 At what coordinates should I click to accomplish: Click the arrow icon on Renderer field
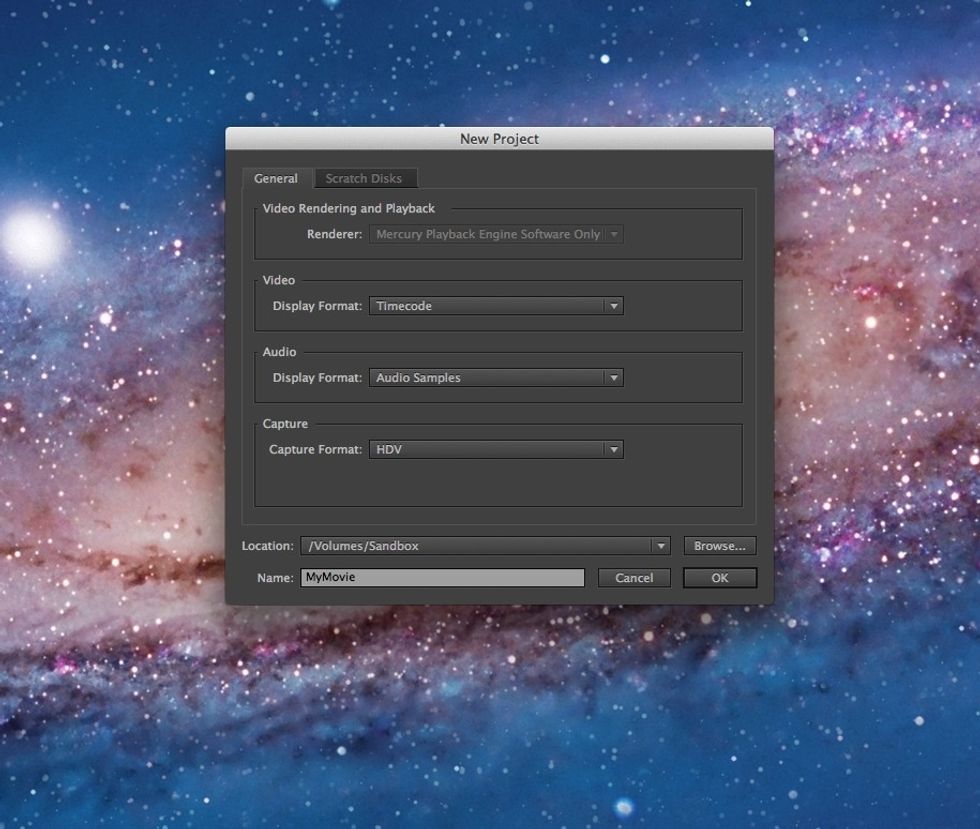click(x=614, y=235)
